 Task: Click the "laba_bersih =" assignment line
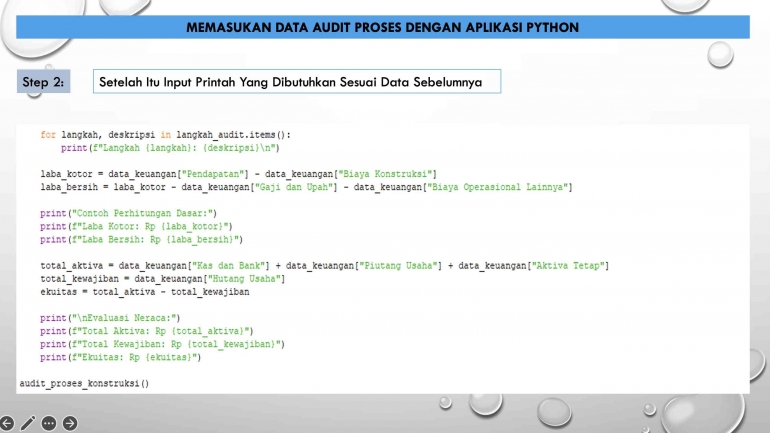(x=306, y=187)
